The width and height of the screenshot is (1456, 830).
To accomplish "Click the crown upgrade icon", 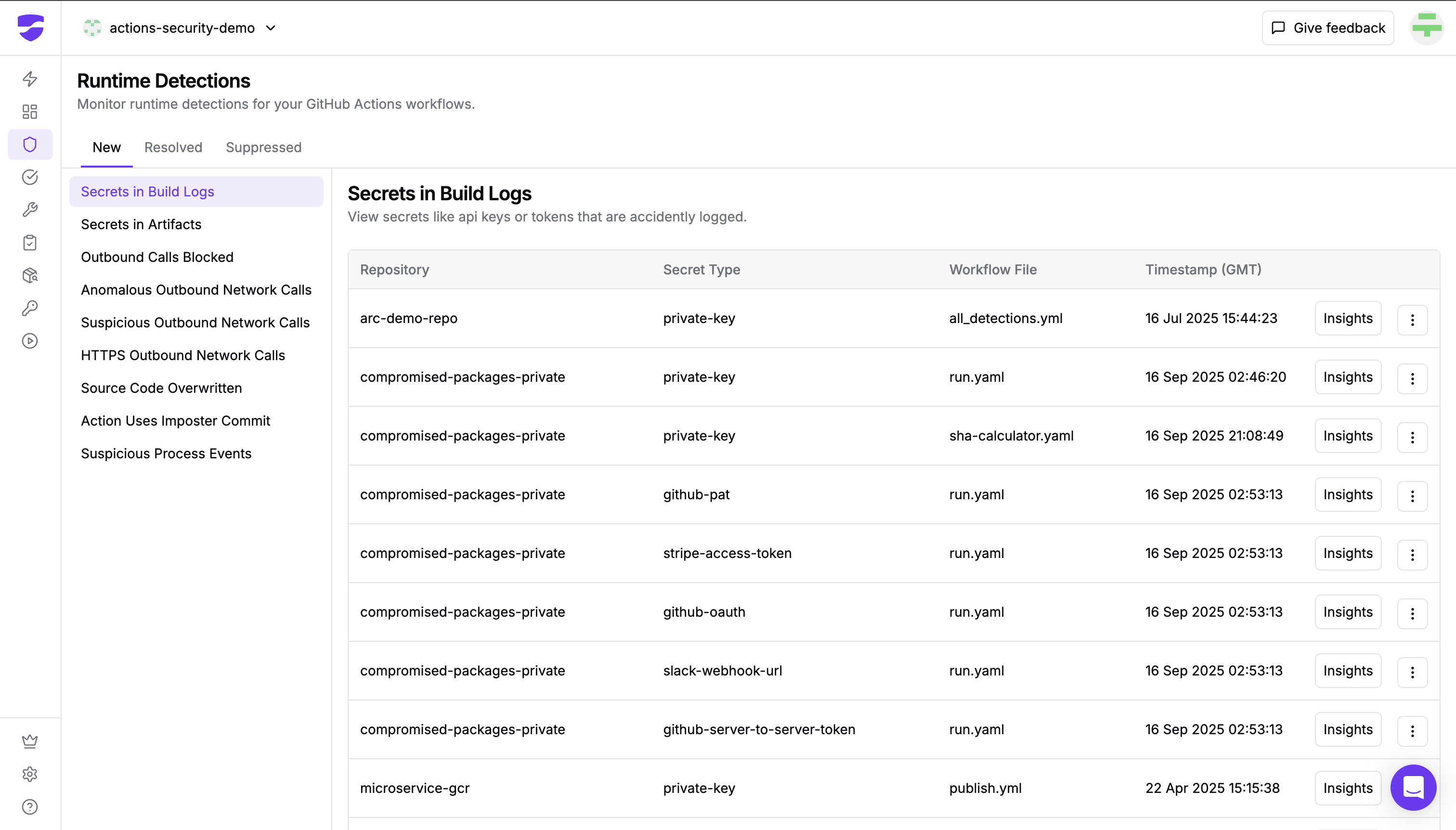I will point(30,741).
